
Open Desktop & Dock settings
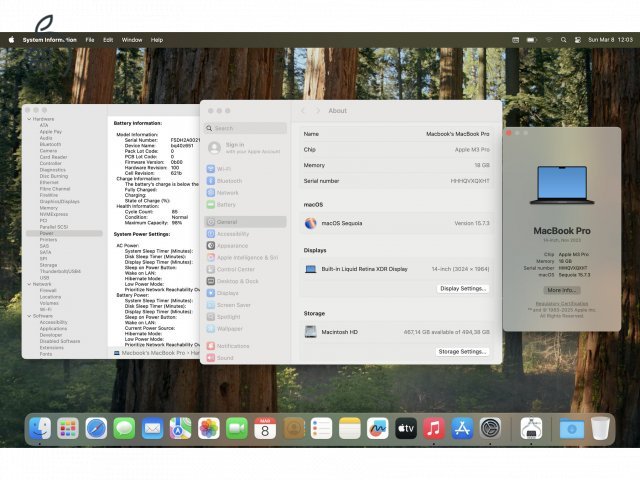pos(245,281)
